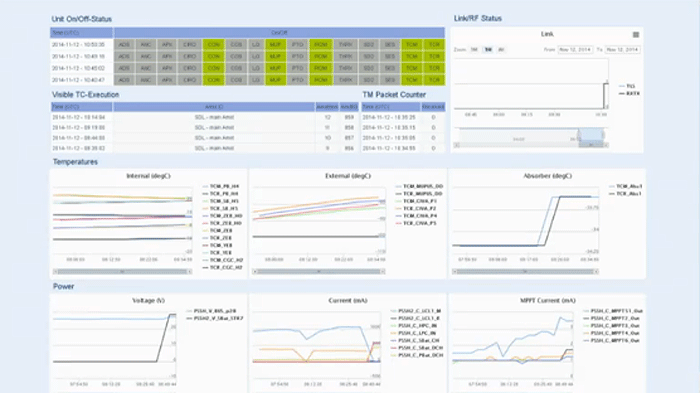This screenshot has height=393, width=700.
Task: Click right scroll arrow under External temperature chart
Action: (383, 272)
